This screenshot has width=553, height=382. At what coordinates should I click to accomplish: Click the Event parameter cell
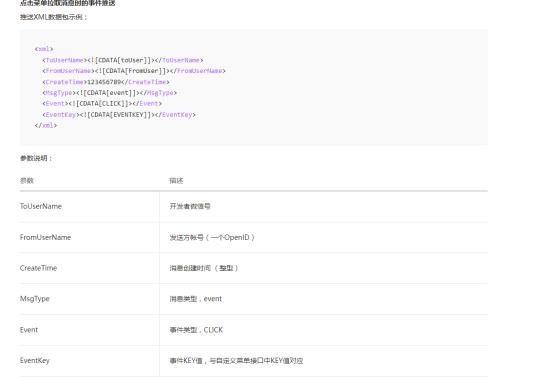point(29,330)
